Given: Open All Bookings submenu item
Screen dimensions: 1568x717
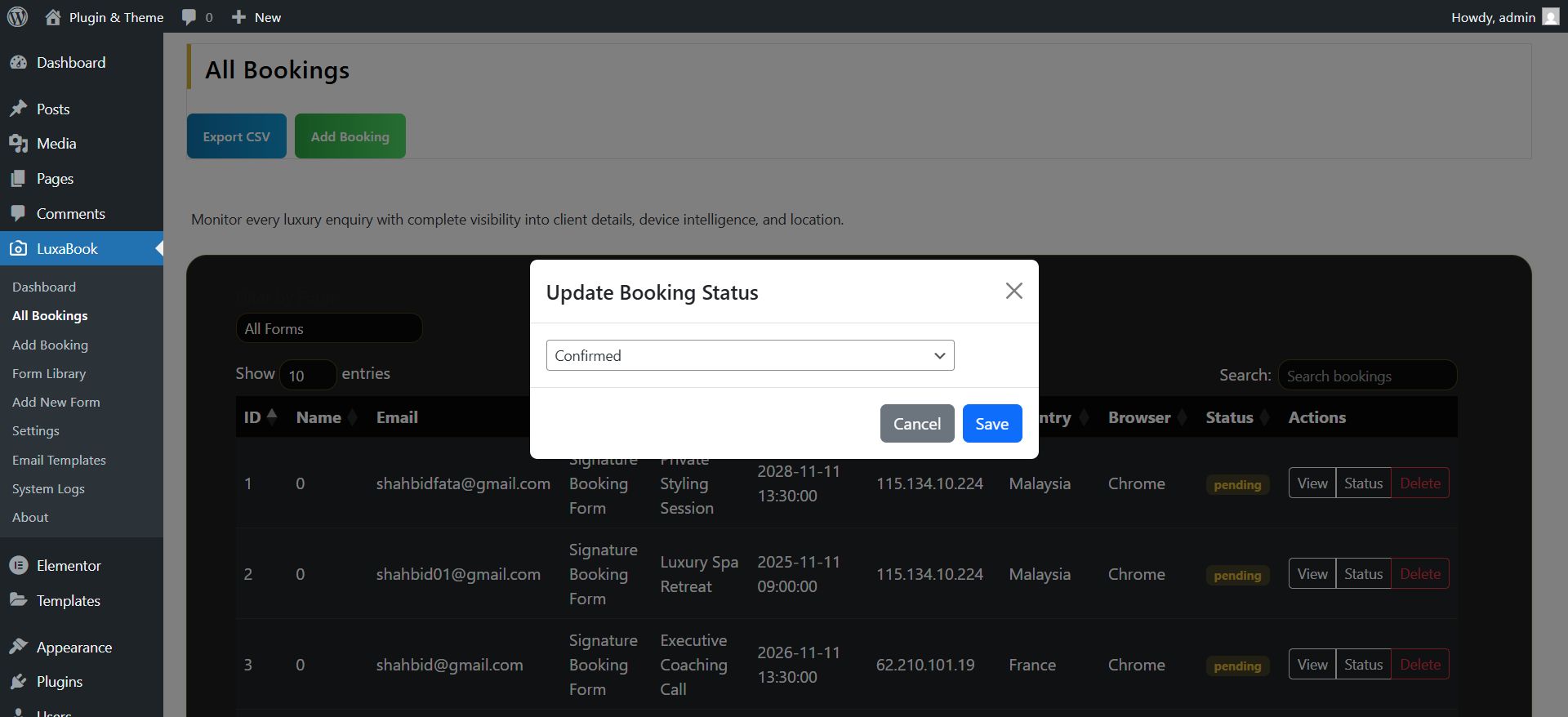Looking at the screenshot, I should [x=50, y=316].
